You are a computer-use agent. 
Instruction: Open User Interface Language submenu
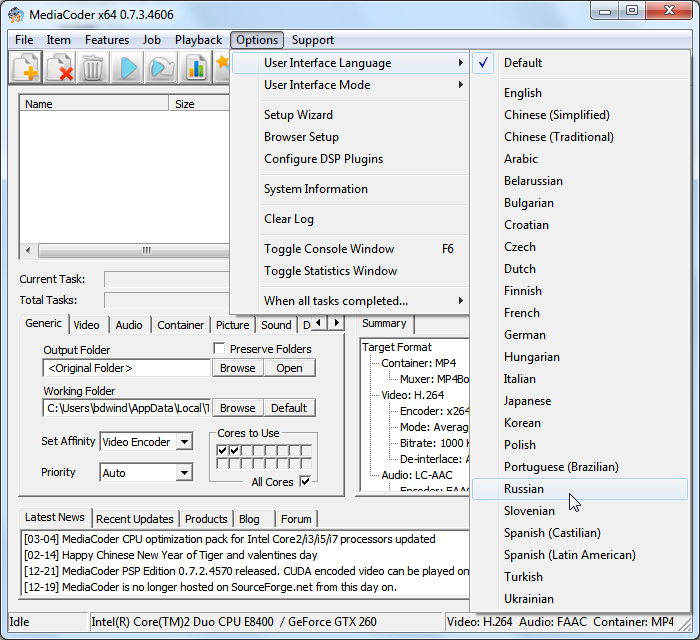[x=350, y=63]
